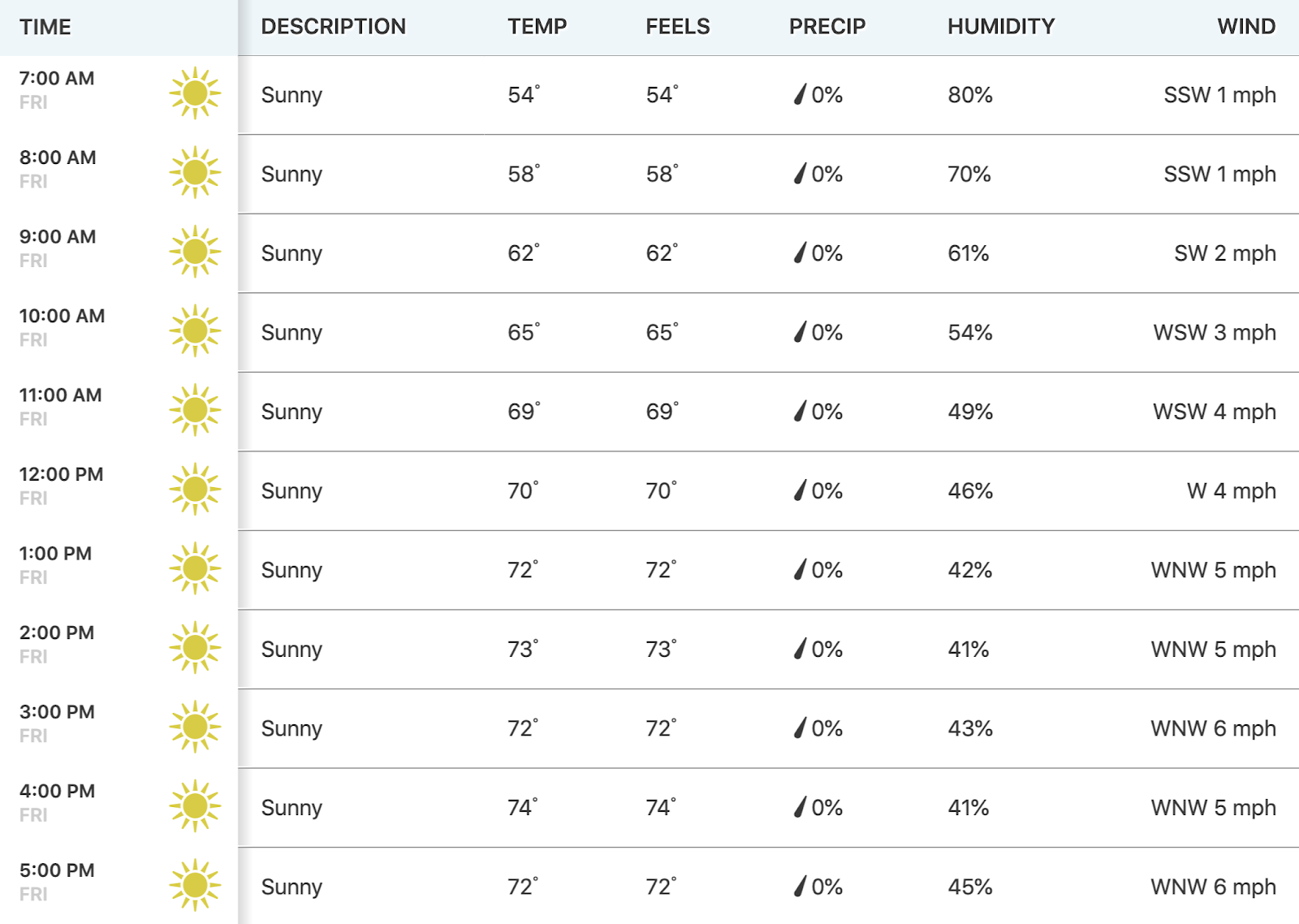
Task: Click the sun icon for 7:00 AM
Action: pyautogui.click(x=195, y=93)
